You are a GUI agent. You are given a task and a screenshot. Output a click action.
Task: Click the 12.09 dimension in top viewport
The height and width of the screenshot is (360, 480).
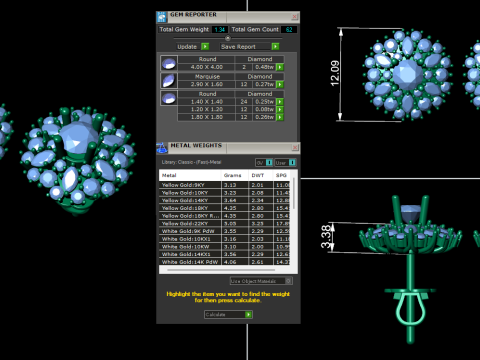[335, 74]
